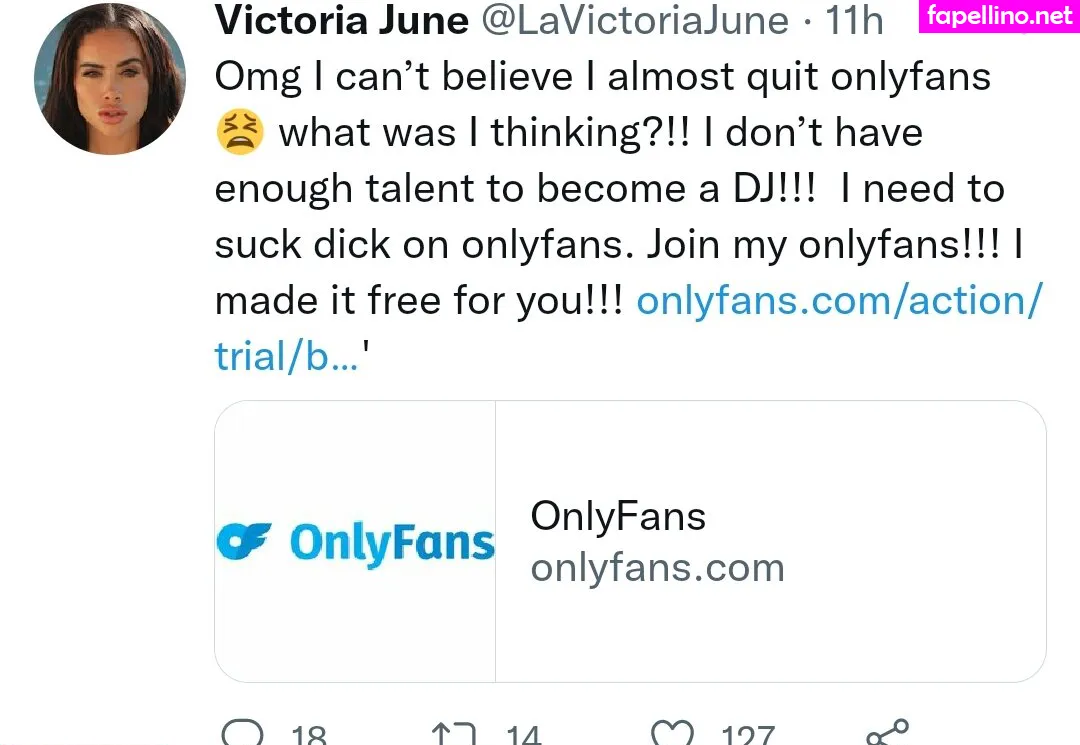Open the 11h timestamp link
The image size is (1080, 745).
click(853, 20)
